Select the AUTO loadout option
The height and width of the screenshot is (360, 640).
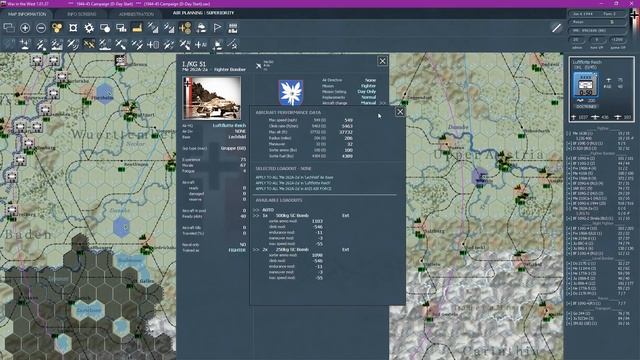pos(268,210)
